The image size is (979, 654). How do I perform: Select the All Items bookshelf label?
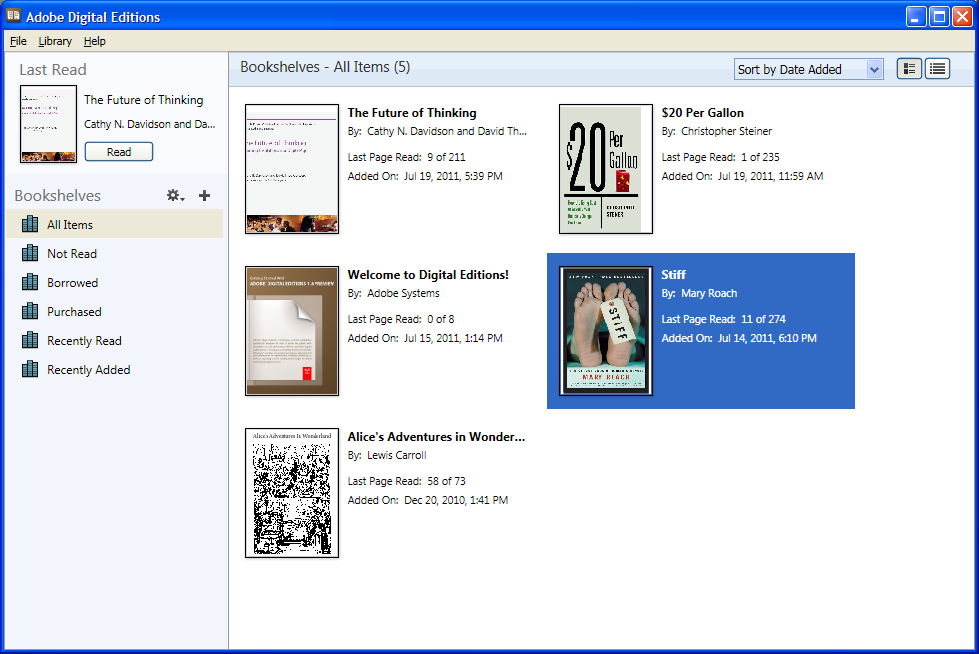[x=70, y=225]
